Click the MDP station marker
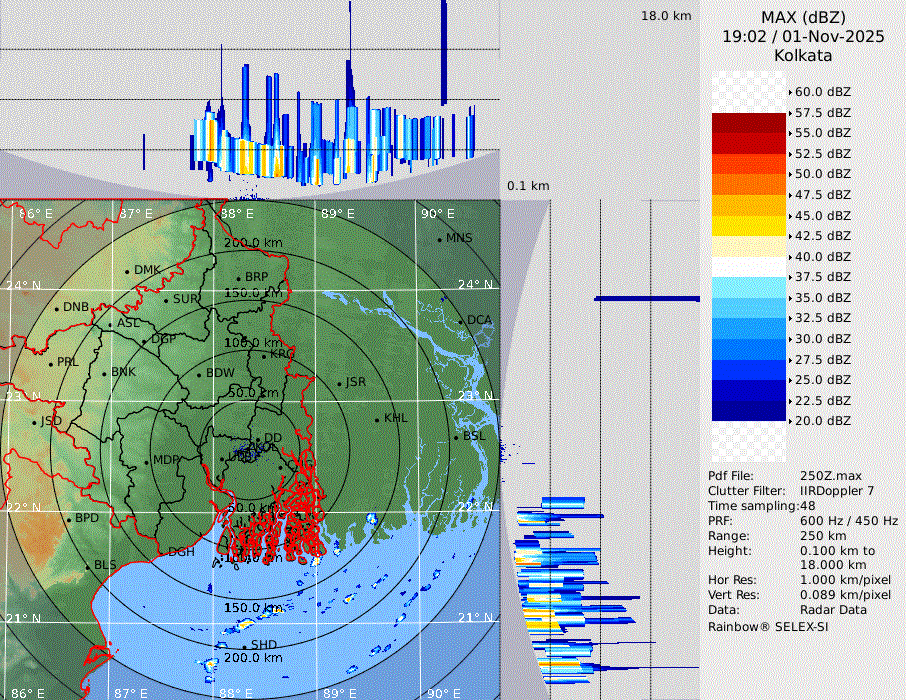 pos(146,461)
